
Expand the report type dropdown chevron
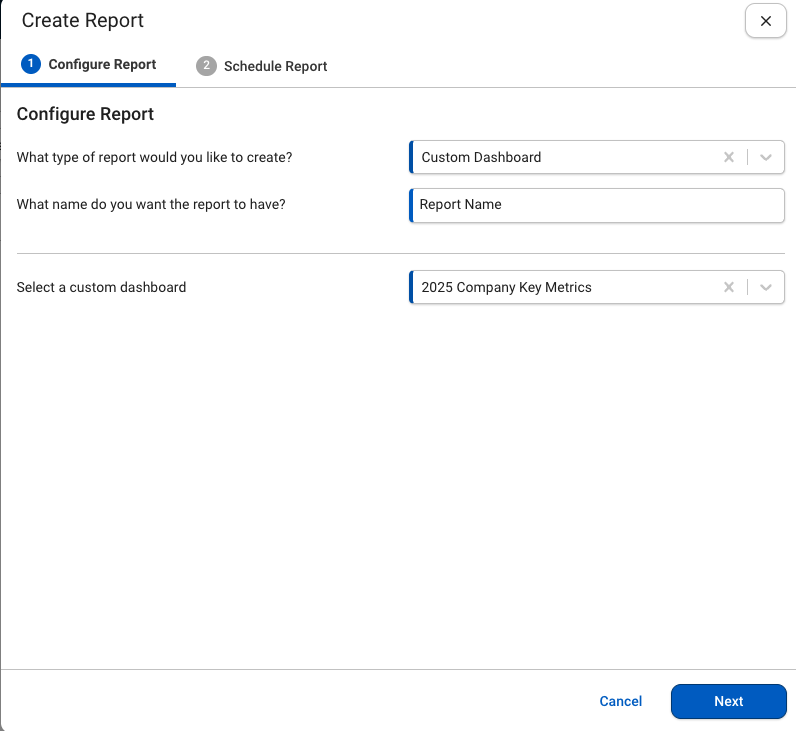pos(766,157)
